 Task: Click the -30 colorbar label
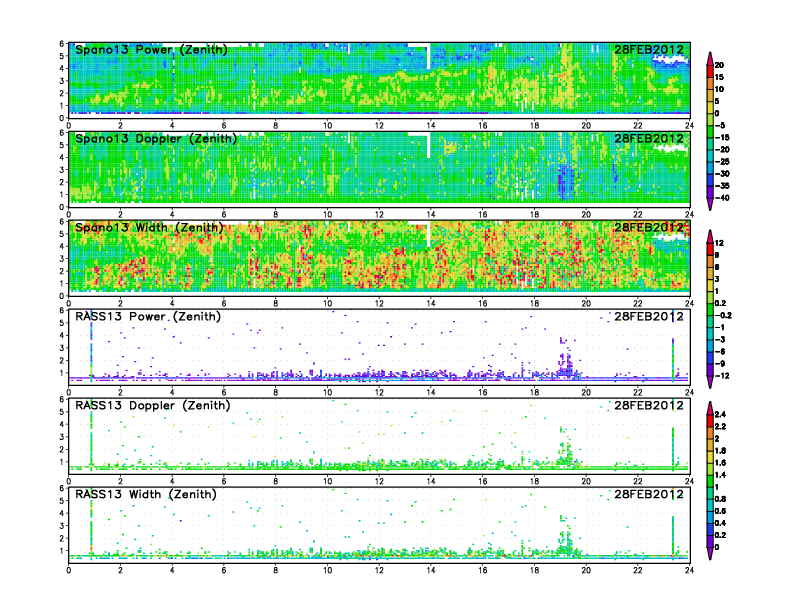(722, 174)
